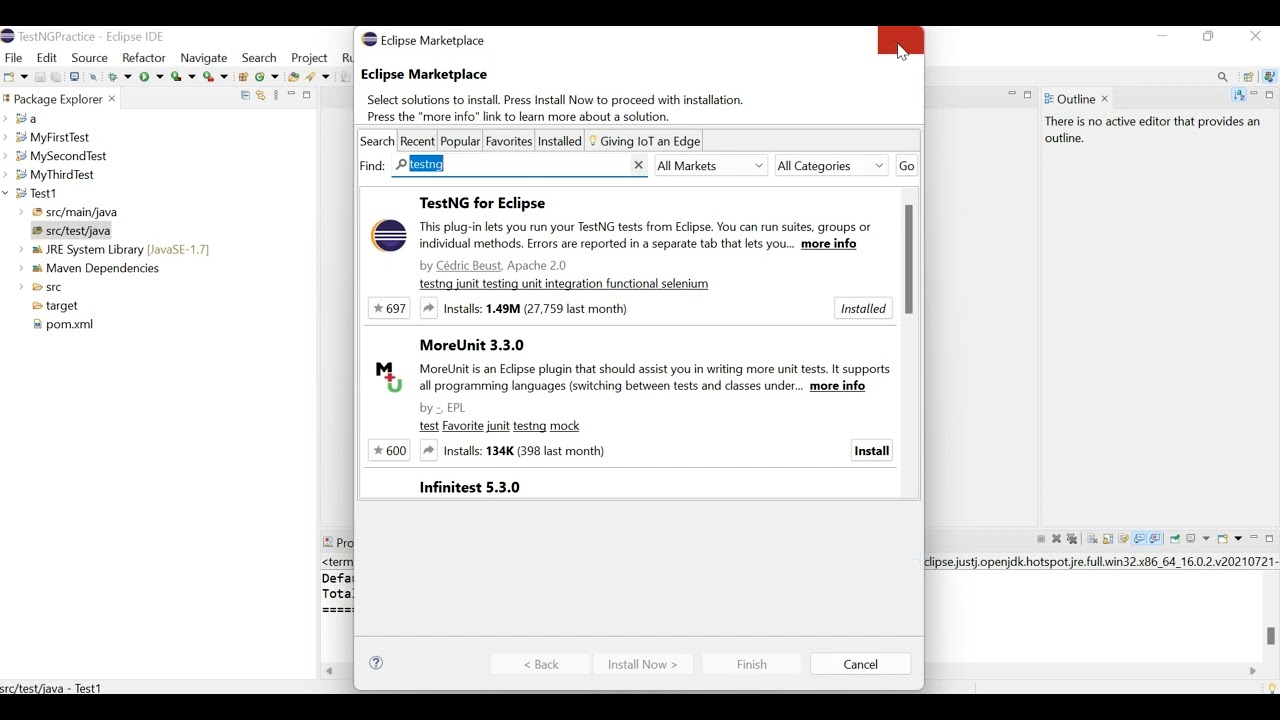Click the Display Selected Console icon
Screen dimensions: 1280x720
1191,539
